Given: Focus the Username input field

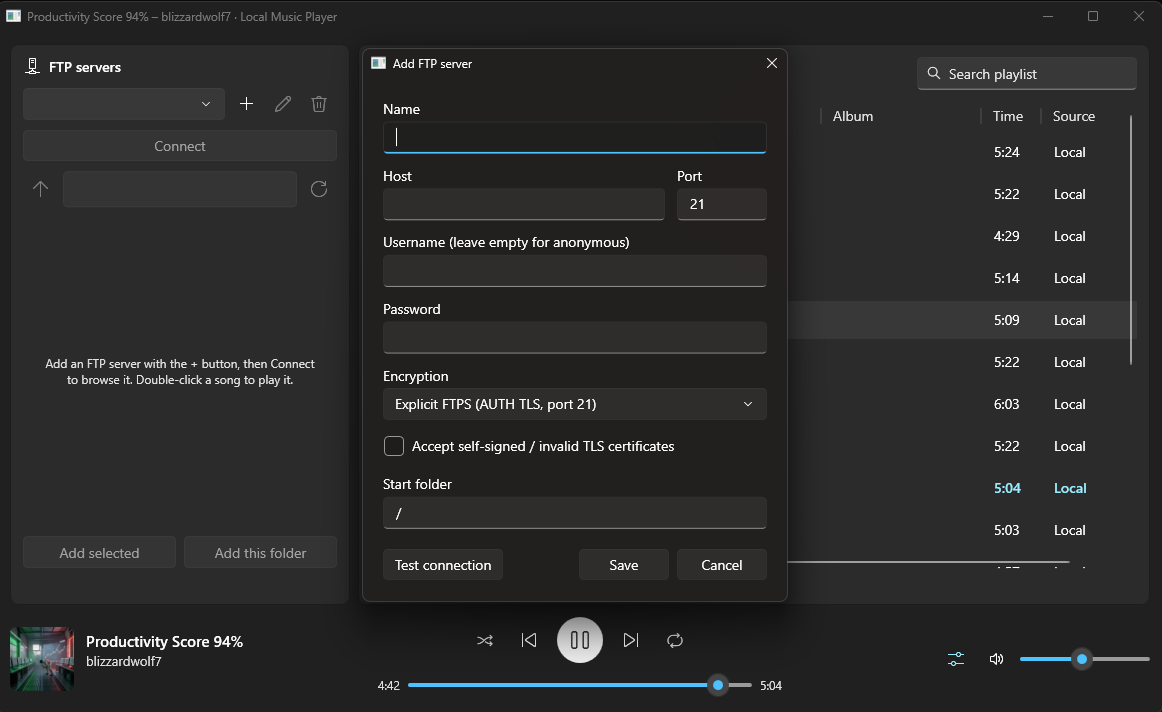Looking at the screenshot, I should 574,270.
